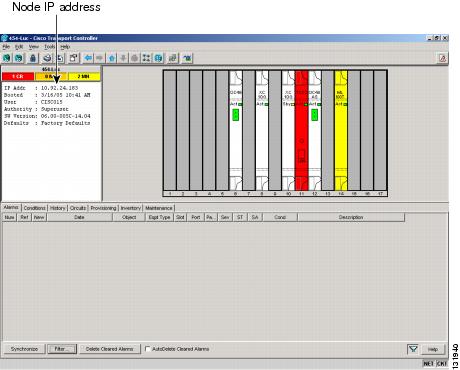Image resolution: width=460 pixels, height=370 pixels.
Task: Click the Delete Cleared Alarms button
Action: point(109,349)
